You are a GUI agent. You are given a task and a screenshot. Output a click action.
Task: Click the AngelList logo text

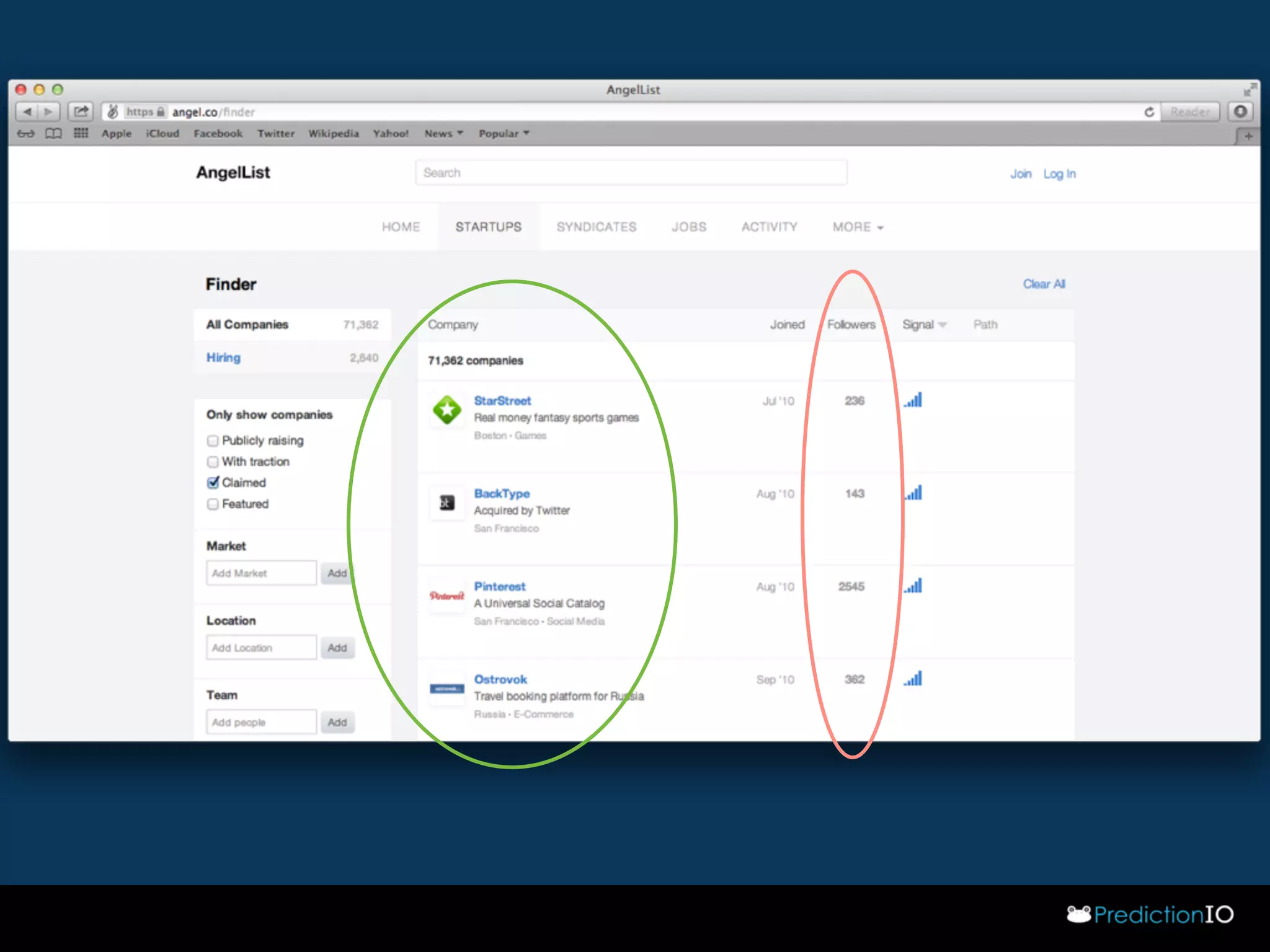pyautogui.click(x=233, y=172)
